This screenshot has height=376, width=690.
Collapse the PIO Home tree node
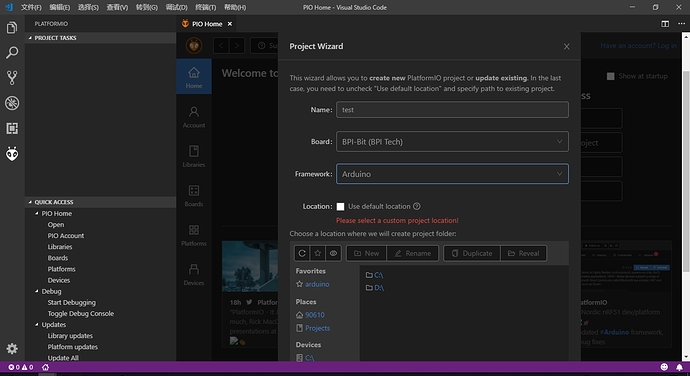point(37,214)
